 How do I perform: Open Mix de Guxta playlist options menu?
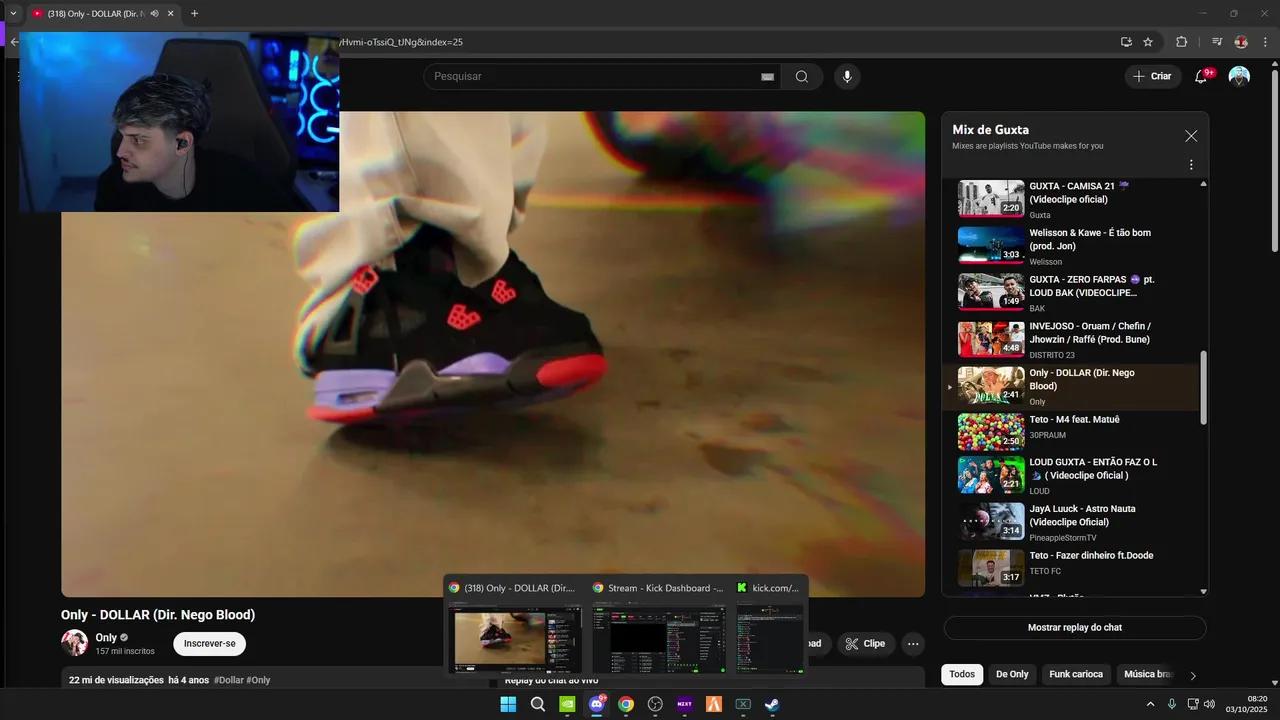tap(1191, 165)
